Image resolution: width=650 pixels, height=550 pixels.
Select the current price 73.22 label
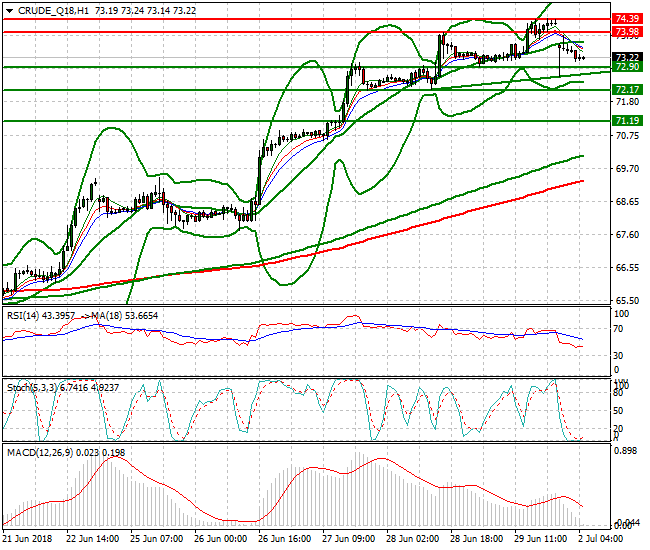coord(627,57)
